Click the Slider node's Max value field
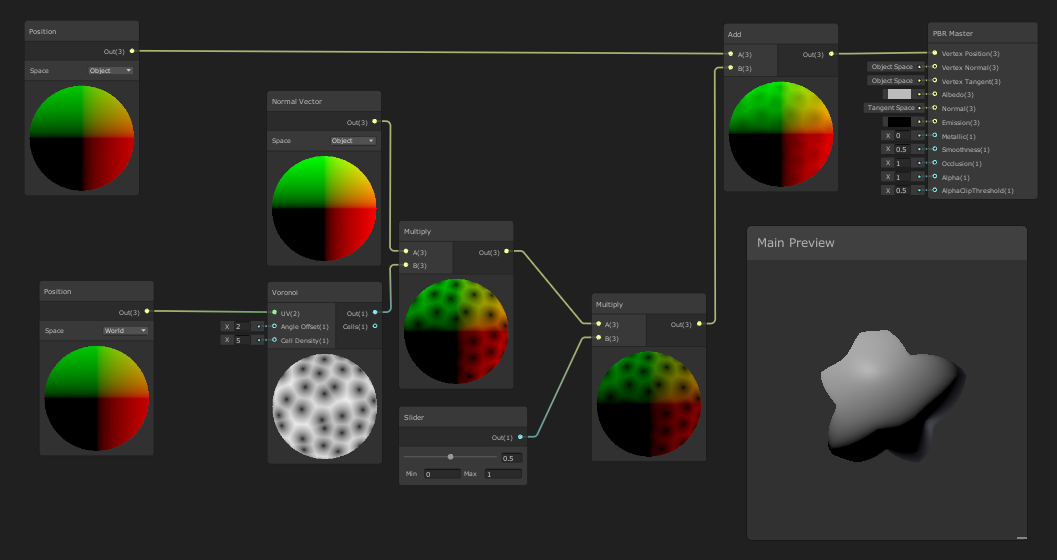Screen dimensions: 1057x560 502,474
